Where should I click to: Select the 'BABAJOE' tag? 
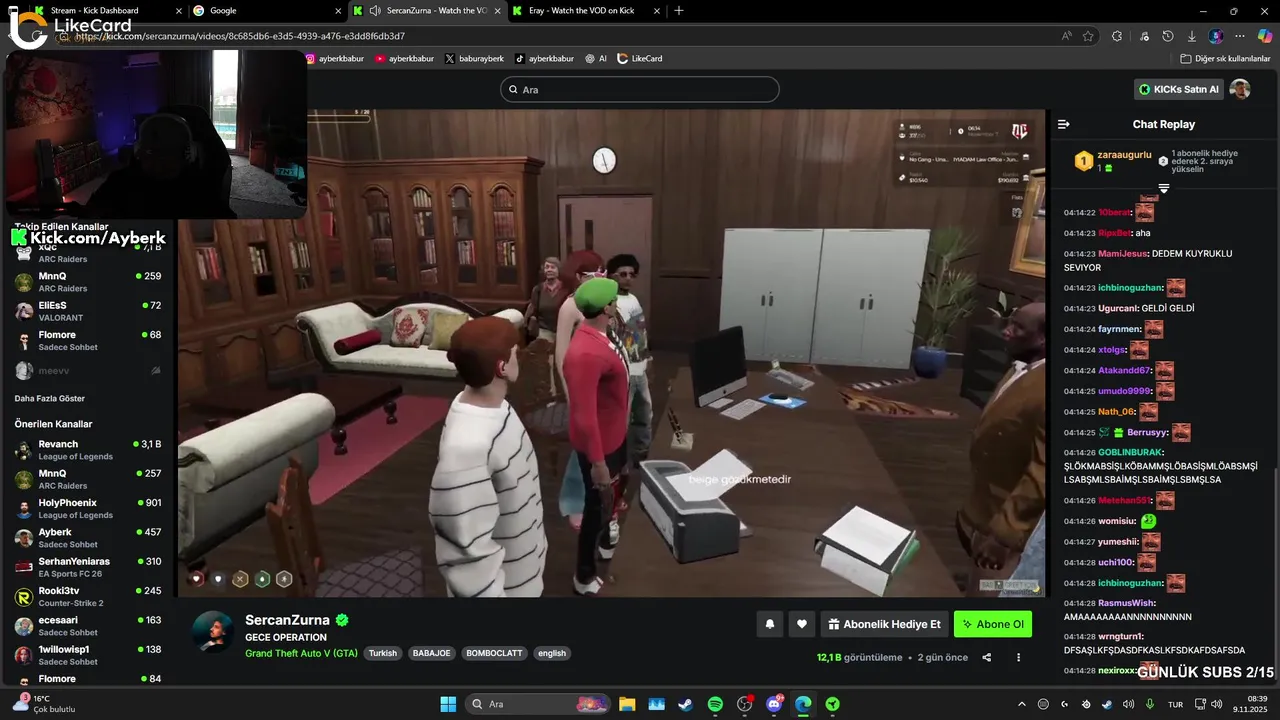[x=432, y=653]
